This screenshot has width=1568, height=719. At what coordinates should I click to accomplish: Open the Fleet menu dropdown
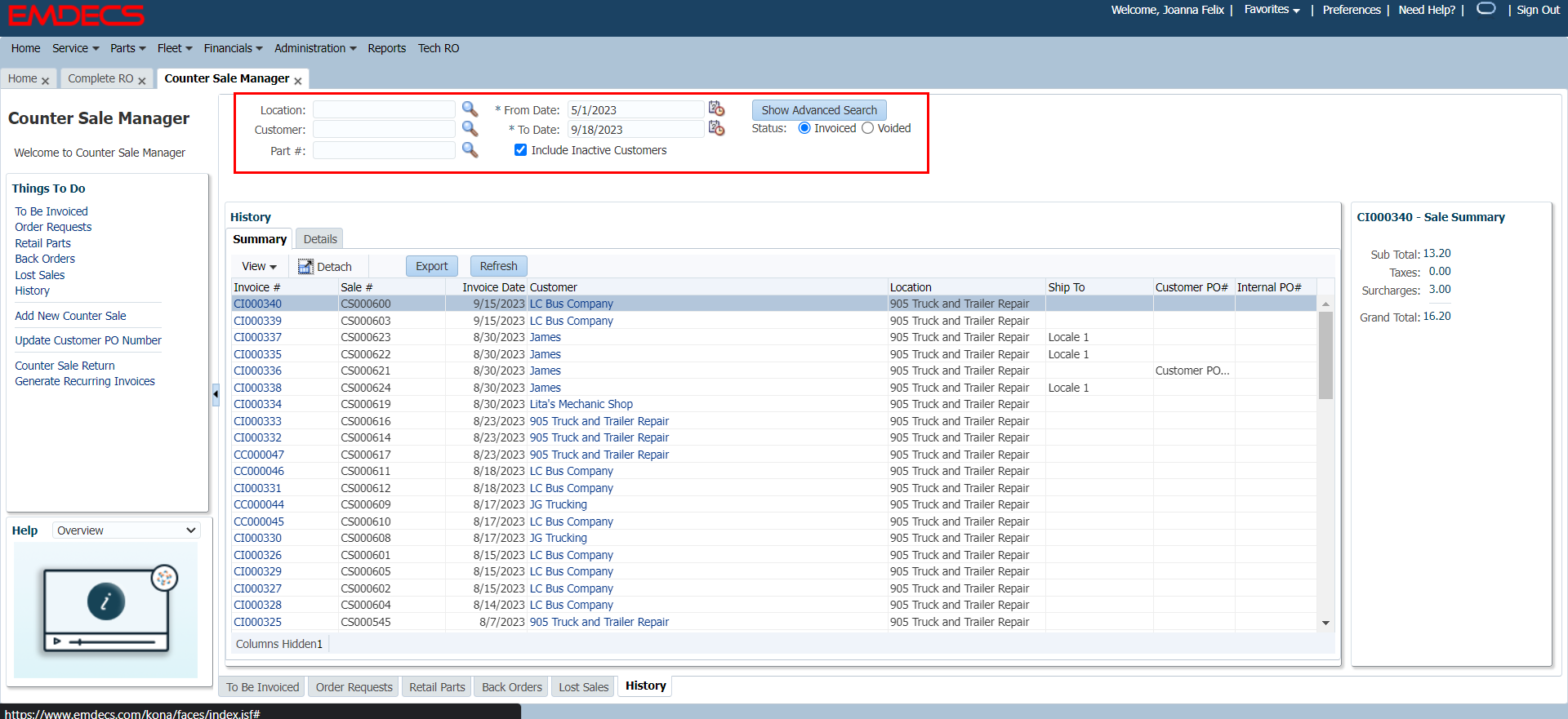175,48
